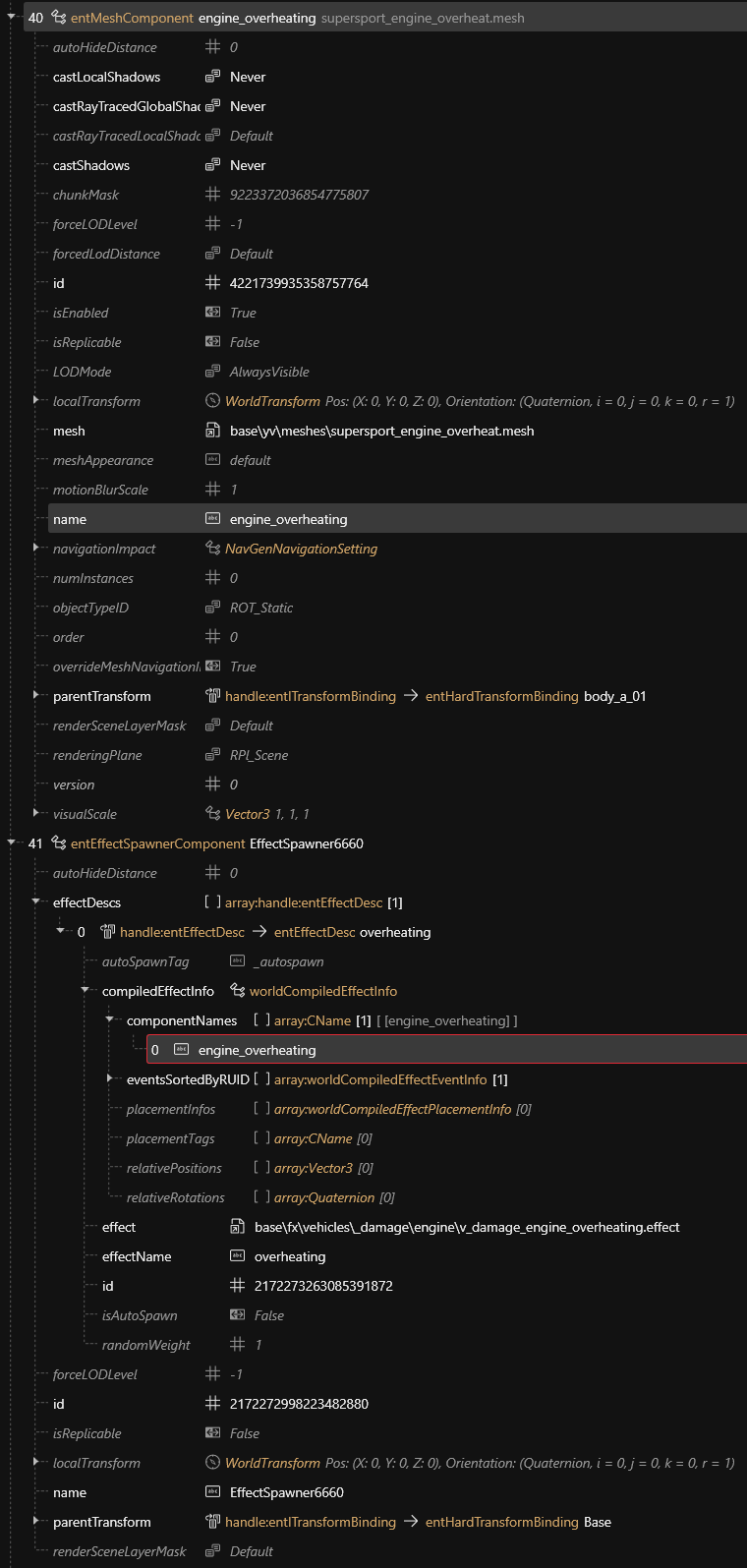This screenshot has width=747, height=1568.
Task: Select the meshAppearance default field
Action: pos(250,460)
